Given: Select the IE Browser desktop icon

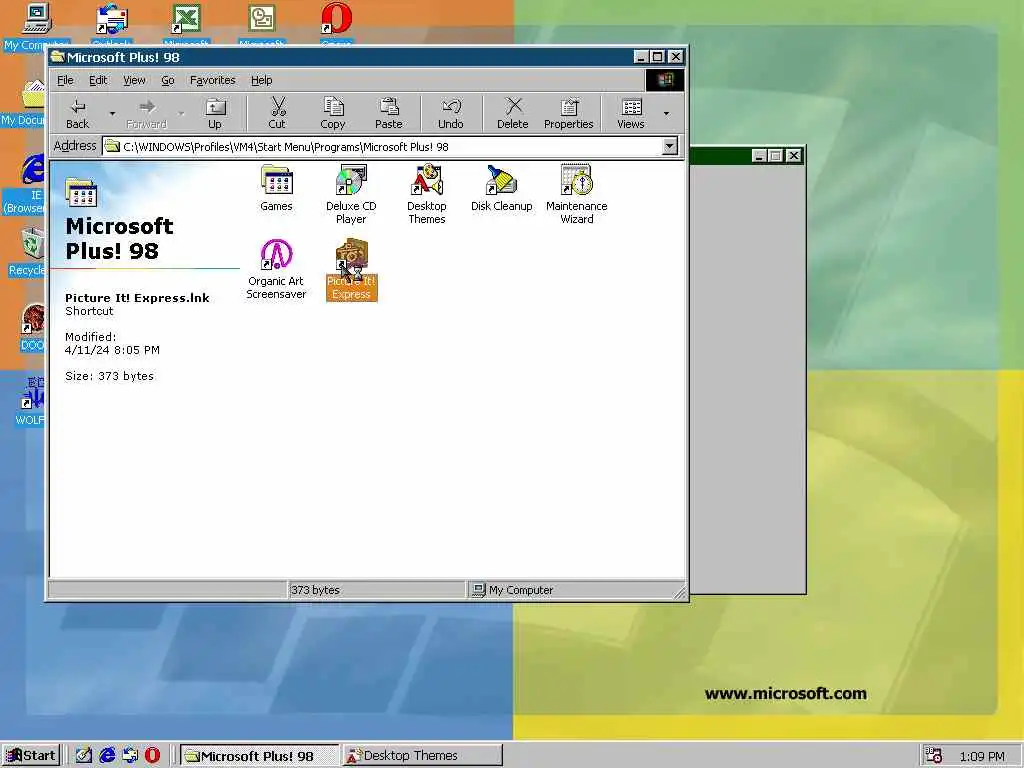Looking at the screenshot, I should pyautogui.click(x=24, y=185).
